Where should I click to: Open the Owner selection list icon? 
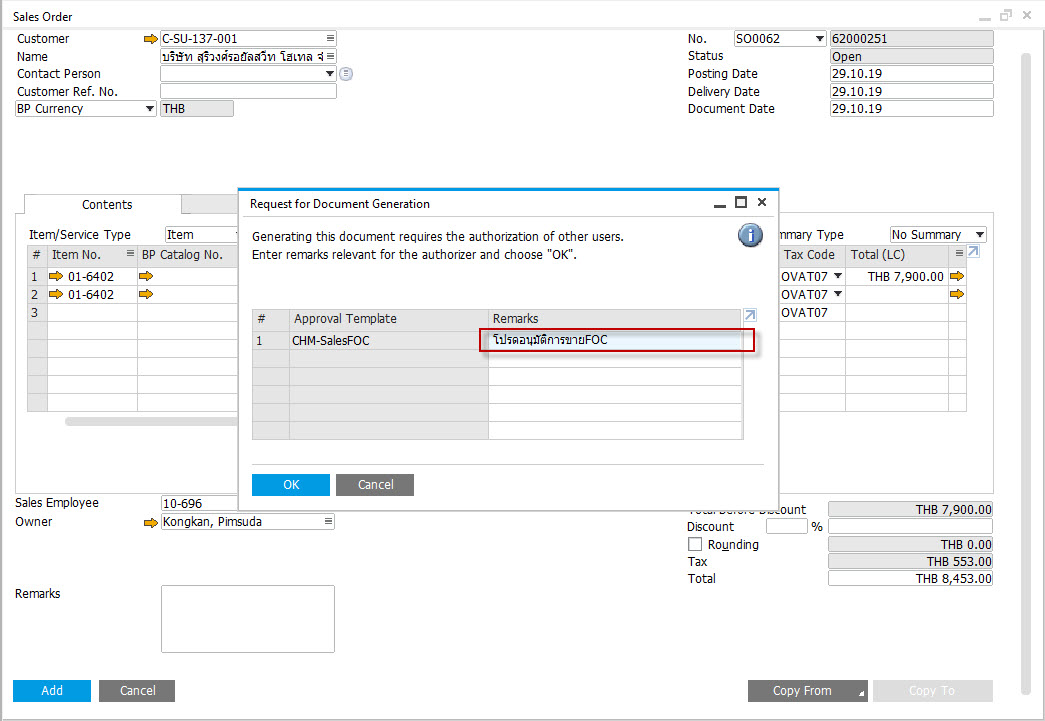329,521
